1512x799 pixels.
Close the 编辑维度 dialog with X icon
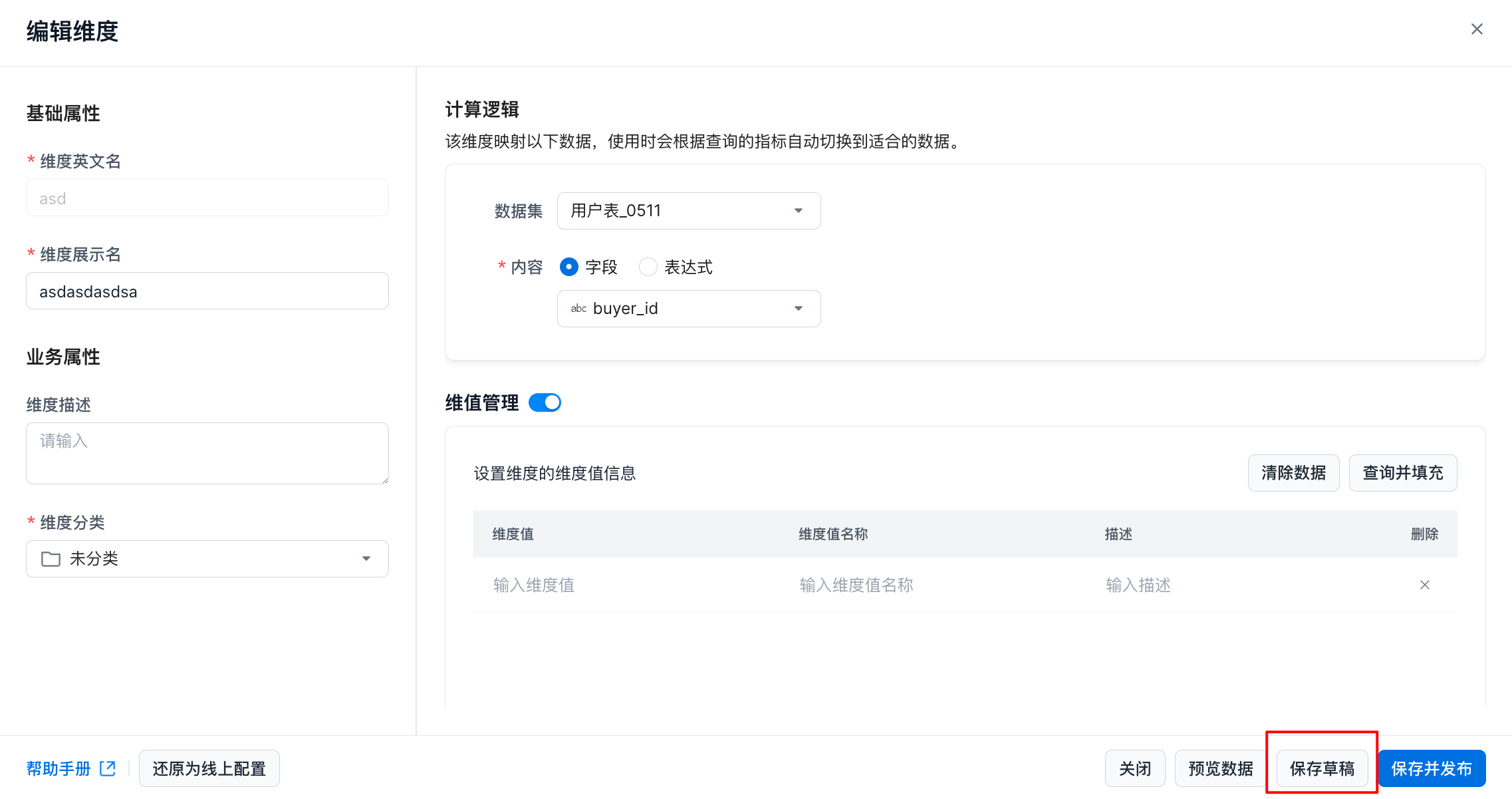pyautogui.click(x=1477, y=29)
